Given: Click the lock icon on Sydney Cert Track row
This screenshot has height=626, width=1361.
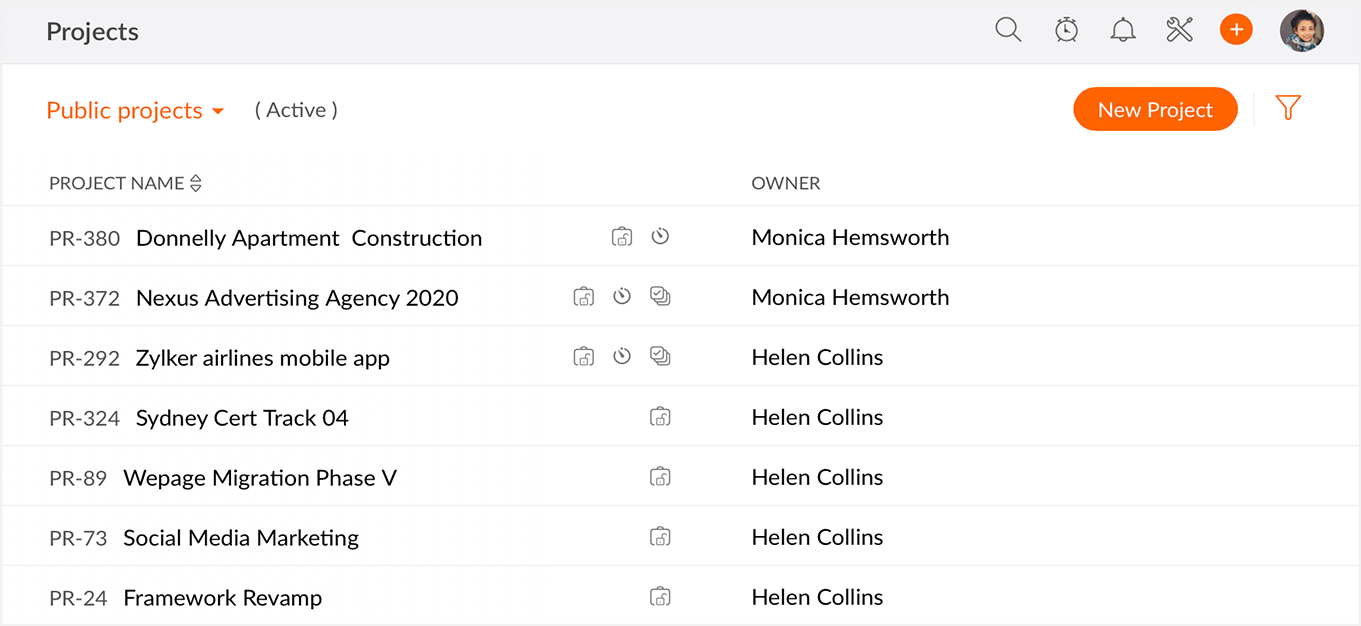Looking at the screenshot, I should 660,417.
